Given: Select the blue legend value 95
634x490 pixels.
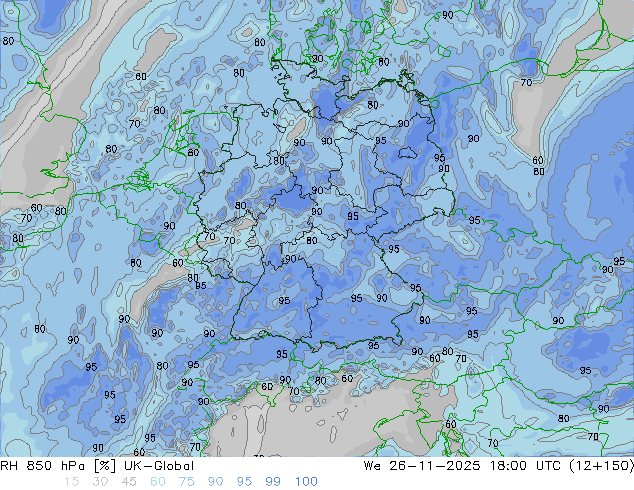Looking at the screenshot, I should tap(244, 482).
